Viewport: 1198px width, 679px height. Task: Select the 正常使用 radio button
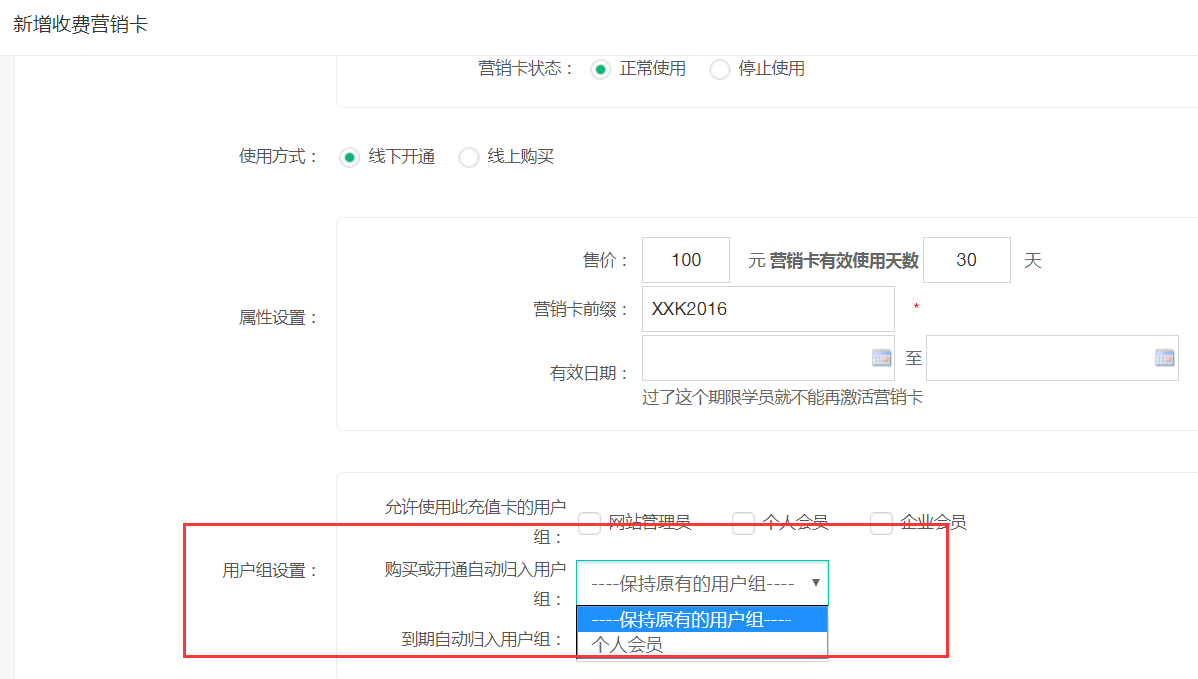600,70
